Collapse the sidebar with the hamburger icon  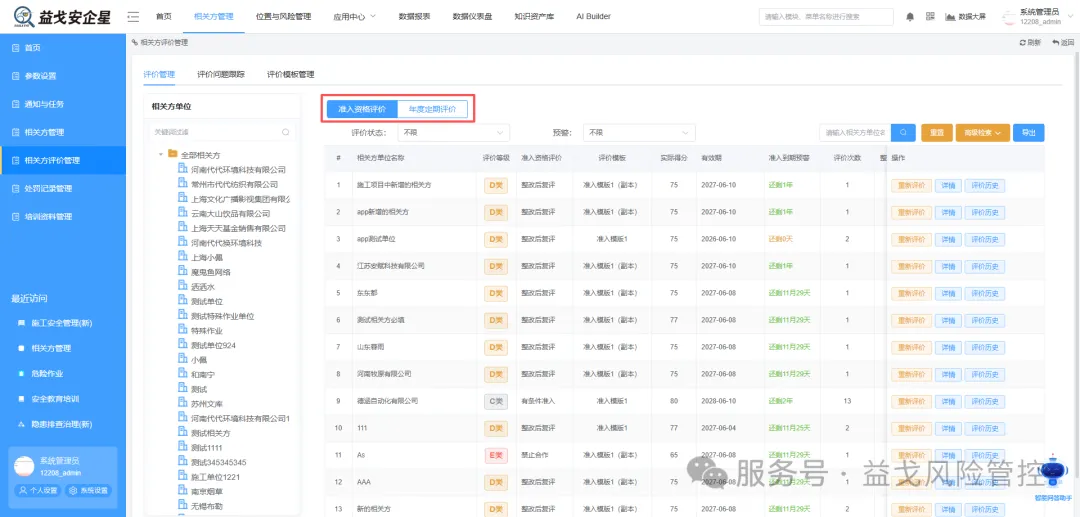pyautogui.click(x=134, y=17)
